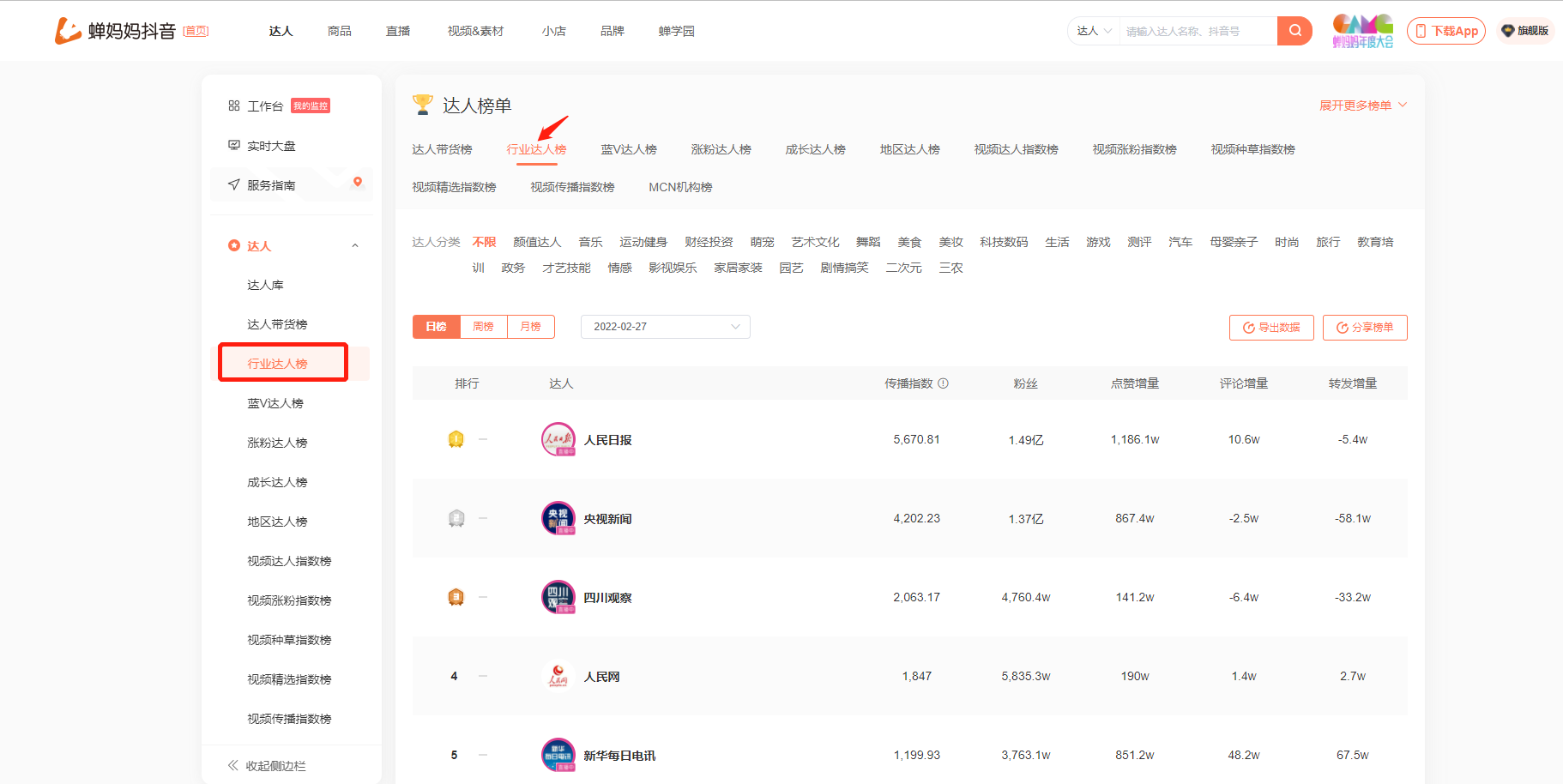Click the 服务指南 paper-plane icon
Screen dimensions: 1563x784
[x=233, y=185]
